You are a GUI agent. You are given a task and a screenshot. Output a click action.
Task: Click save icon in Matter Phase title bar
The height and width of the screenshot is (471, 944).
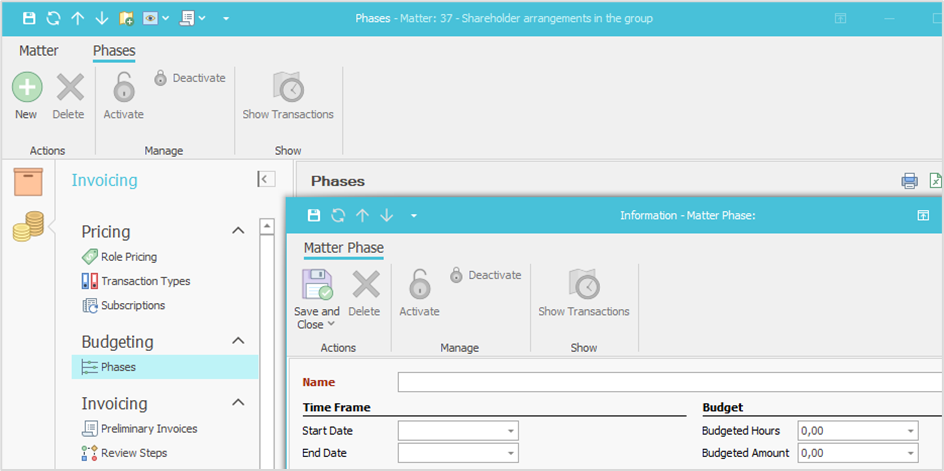[314, 215]
